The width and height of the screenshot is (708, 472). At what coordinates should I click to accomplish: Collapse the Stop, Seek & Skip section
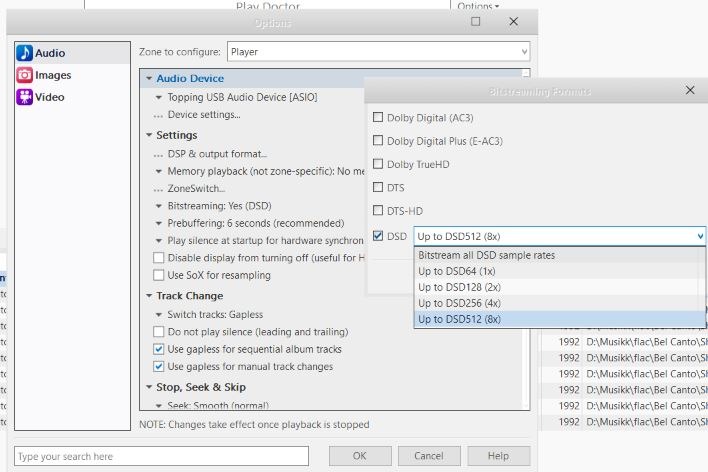coord(149,387)
